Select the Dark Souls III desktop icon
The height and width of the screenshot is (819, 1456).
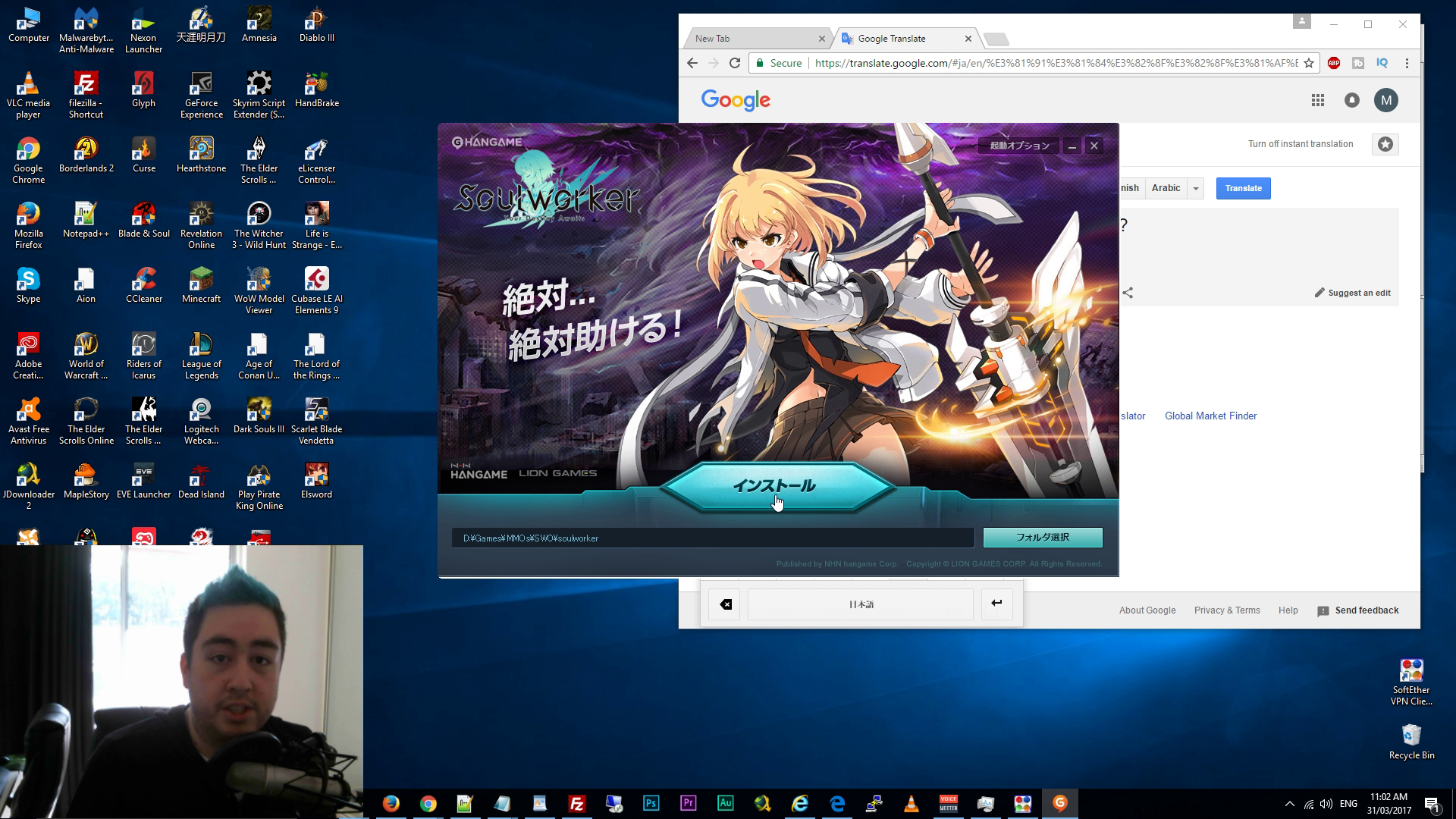(259, 416)
